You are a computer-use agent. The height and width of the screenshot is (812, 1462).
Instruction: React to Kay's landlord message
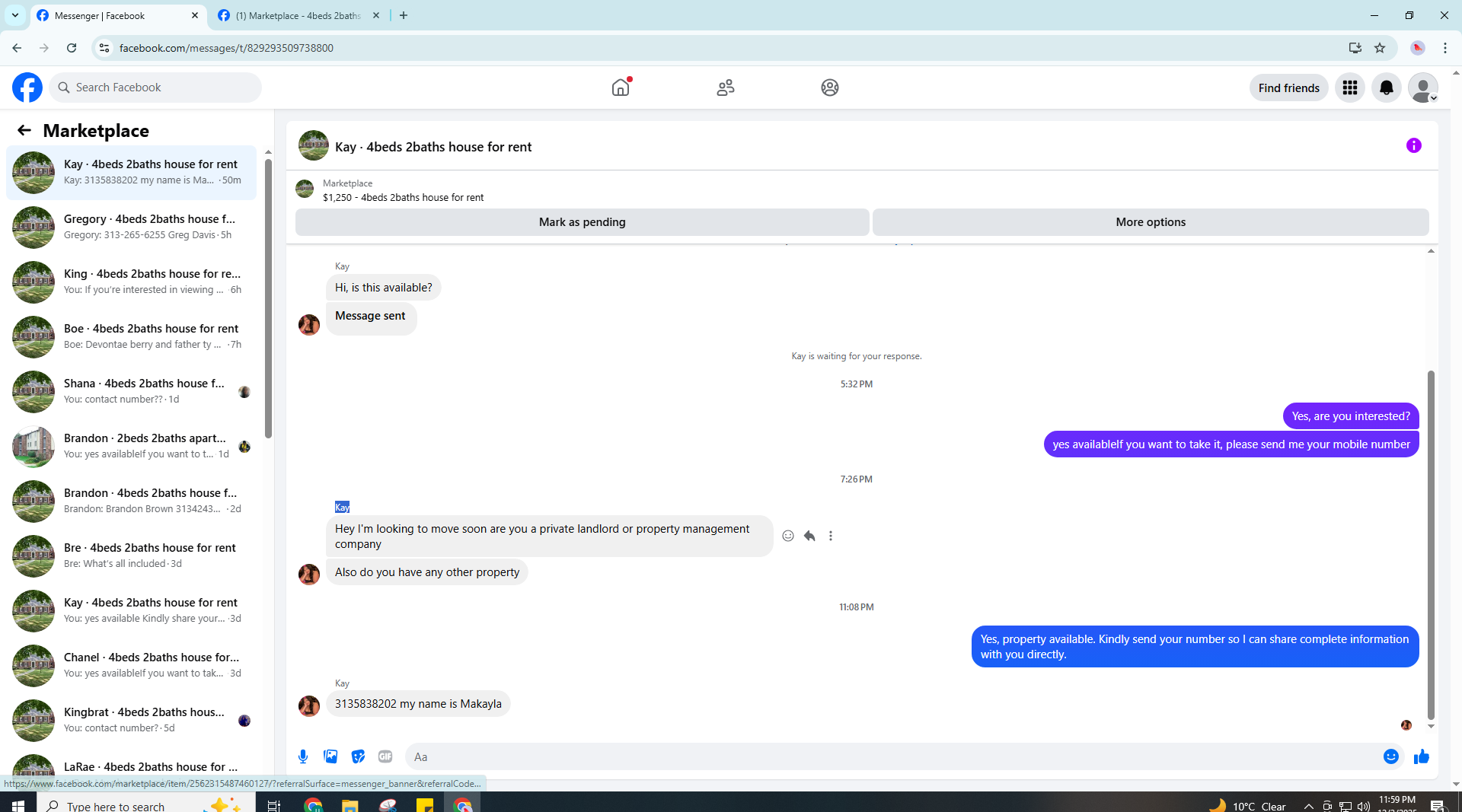point(788,536)
